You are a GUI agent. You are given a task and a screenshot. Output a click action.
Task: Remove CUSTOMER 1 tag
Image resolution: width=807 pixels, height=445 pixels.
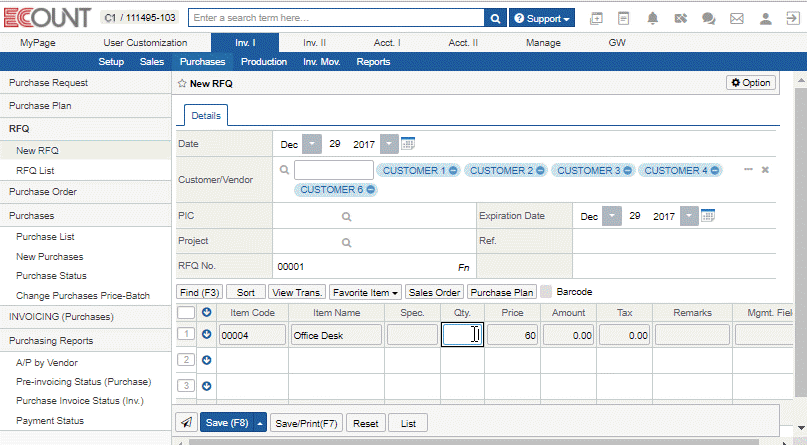point(453,170)
